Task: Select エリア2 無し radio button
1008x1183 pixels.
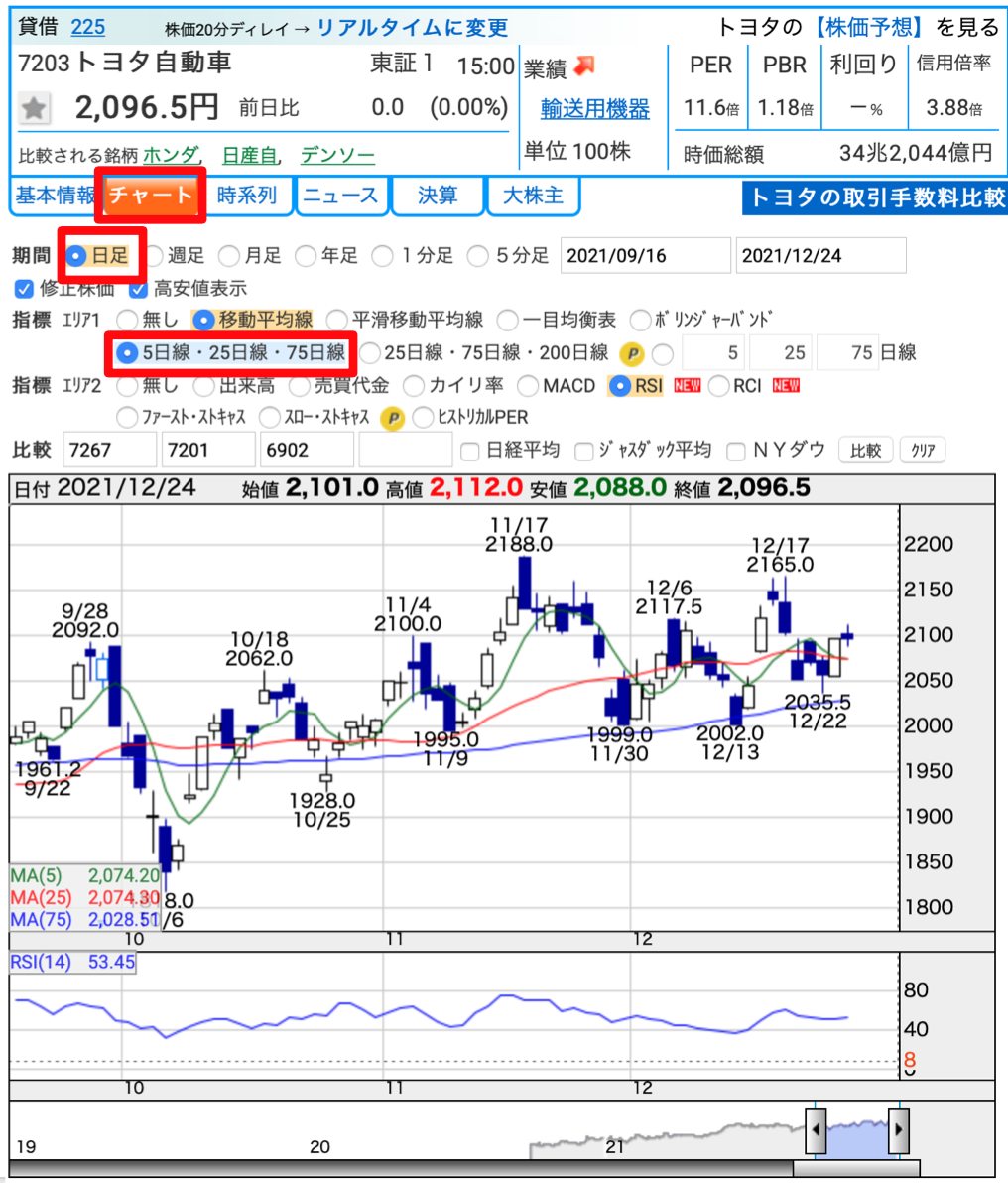Action: pyautogui.click(x=128, y=386)
